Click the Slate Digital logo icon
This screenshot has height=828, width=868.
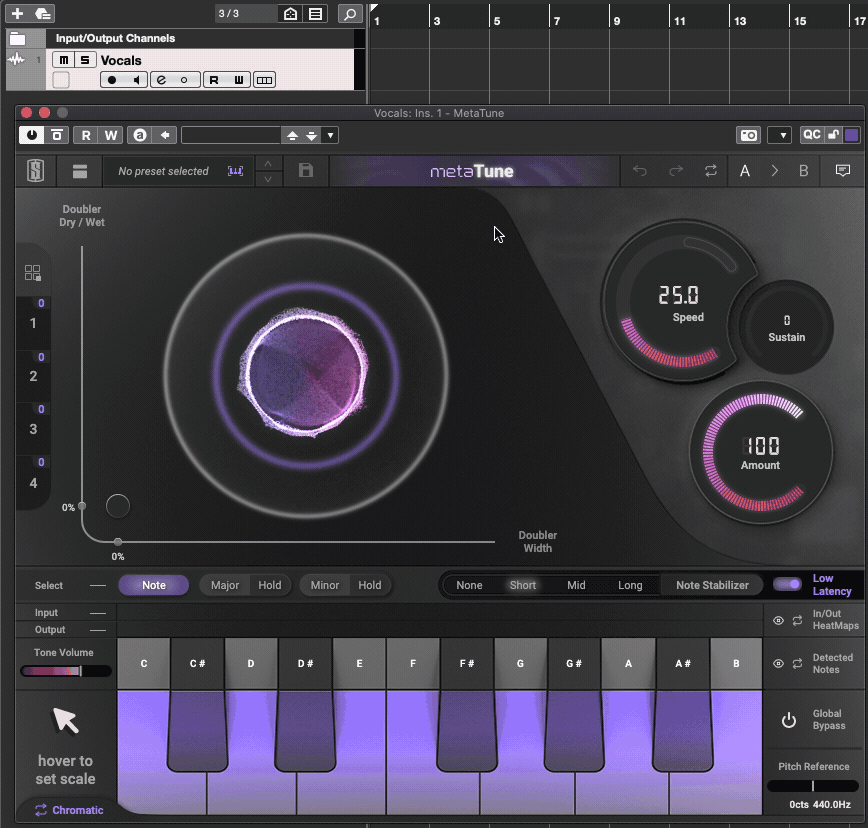click(35, 170)
